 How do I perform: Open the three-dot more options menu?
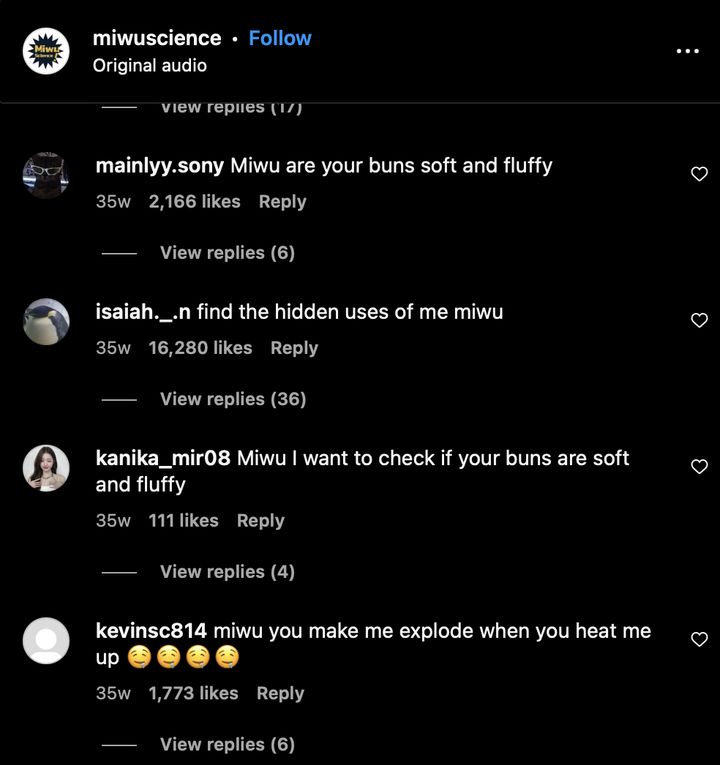tap(687, 51)
